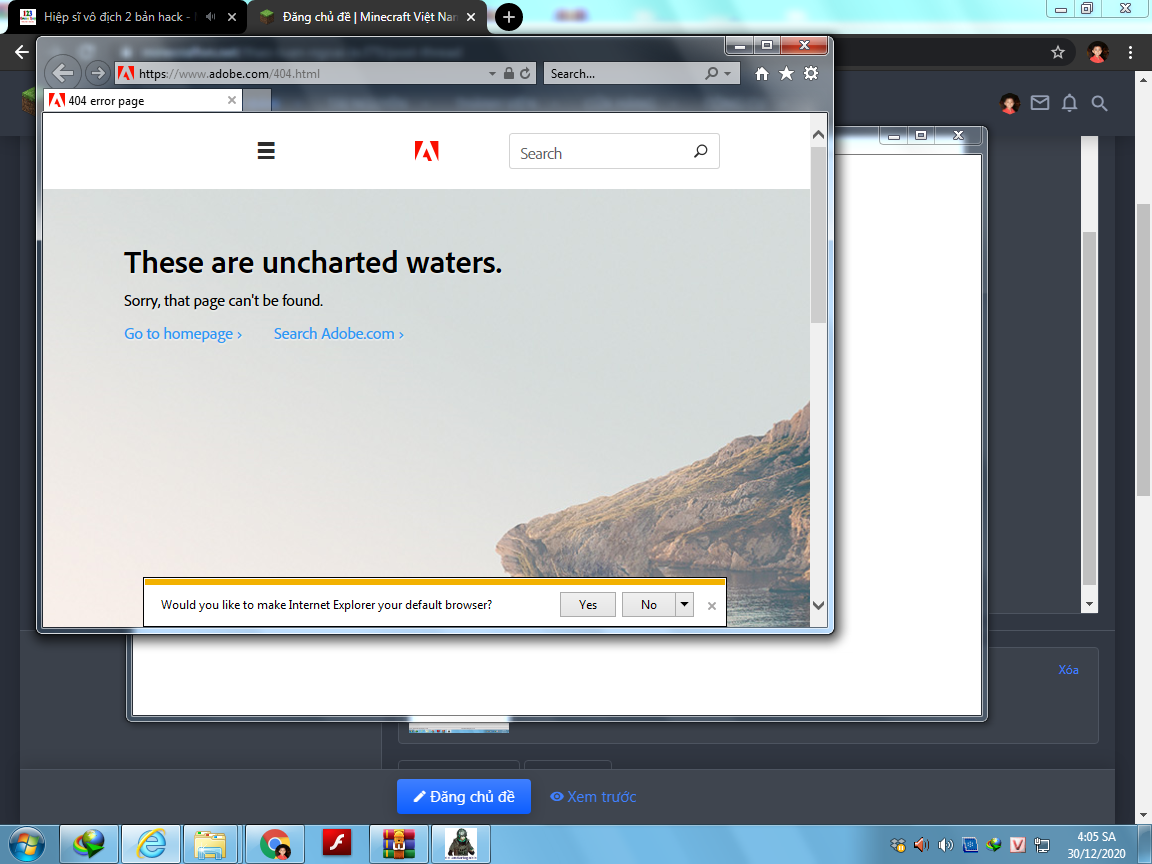This screenshot has height=864, width=1152.
Task: Open Internet Explorer taskbar icon
Action: point(151,844)
